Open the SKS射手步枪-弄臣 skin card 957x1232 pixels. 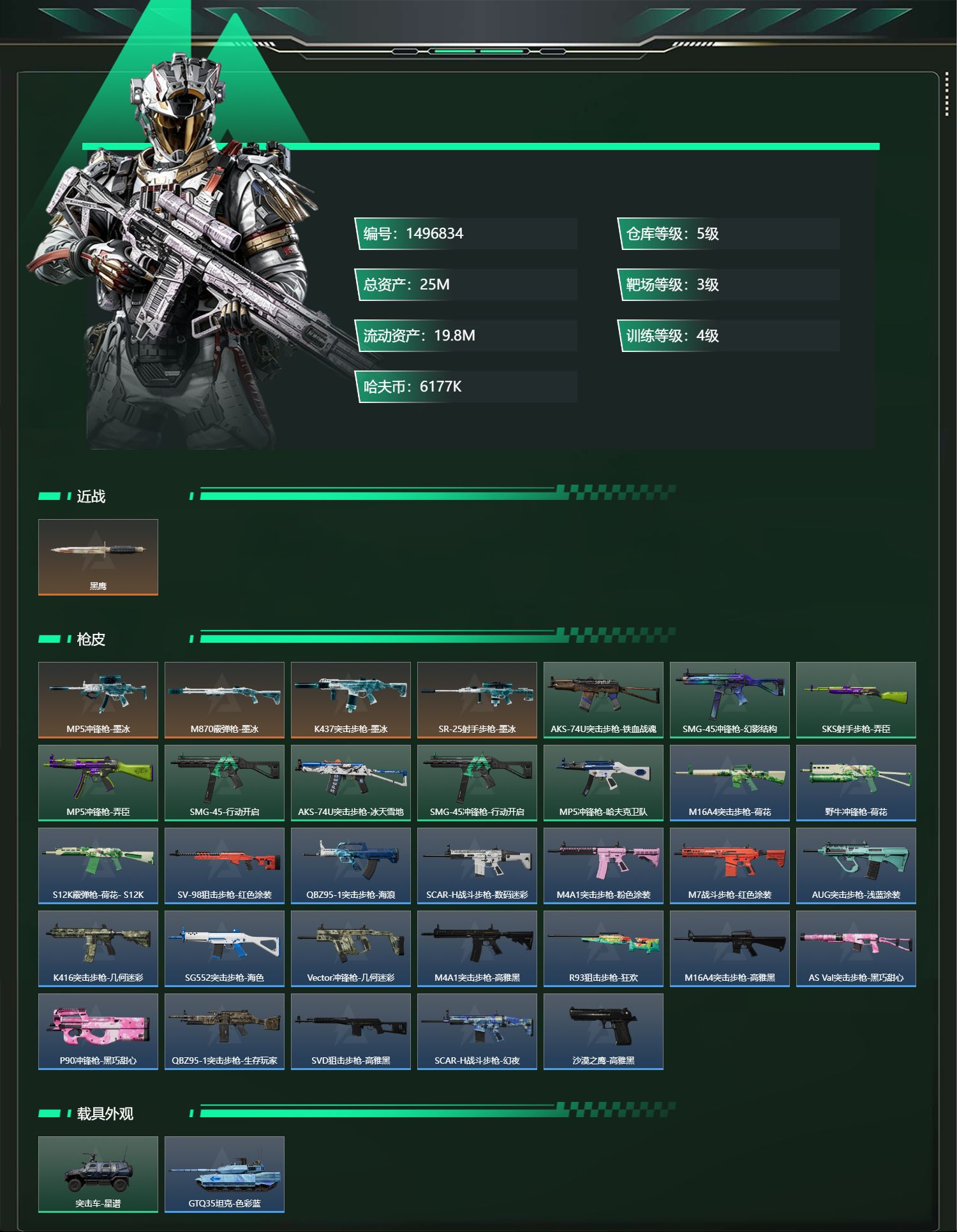click(856, 700)
